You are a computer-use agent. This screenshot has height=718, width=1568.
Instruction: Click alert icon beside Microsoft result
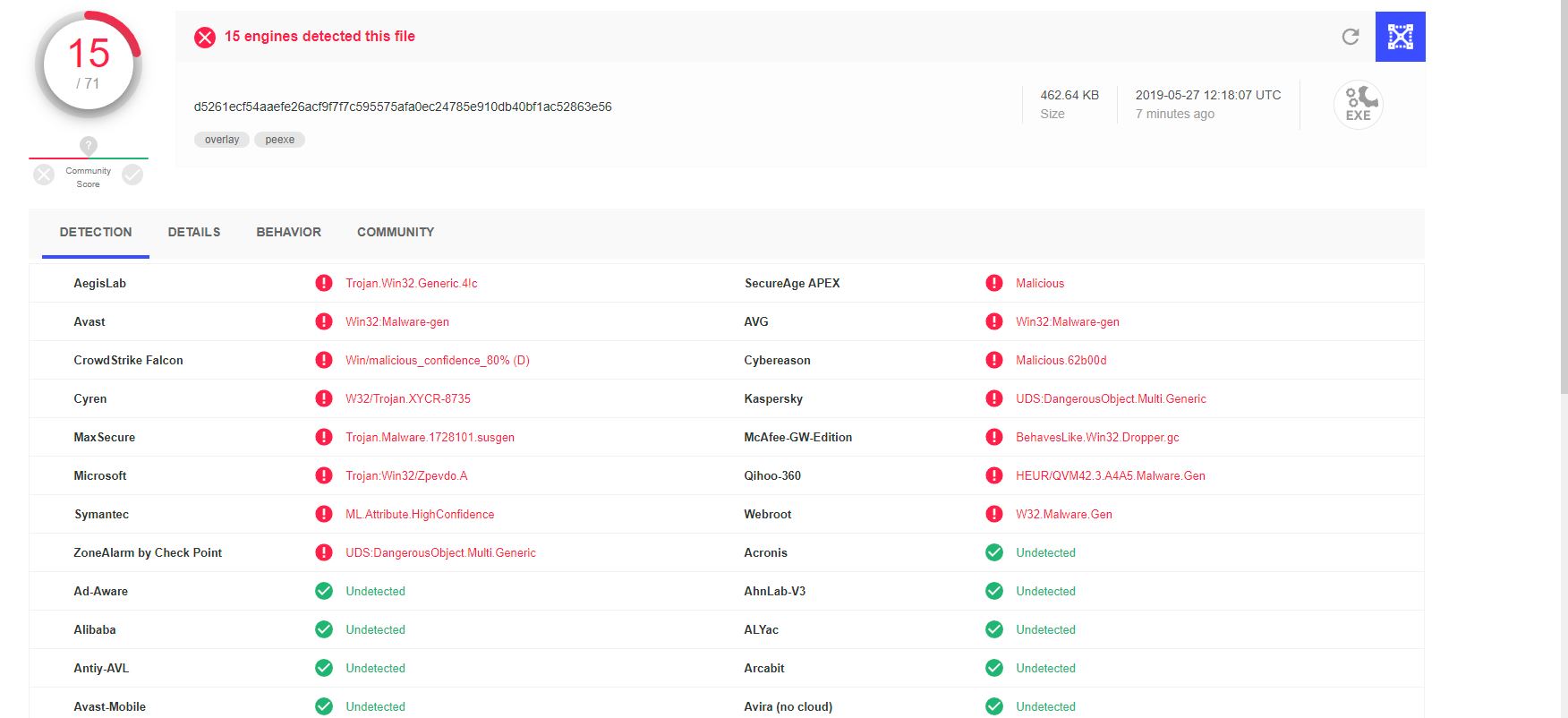[x=324, y=475]
